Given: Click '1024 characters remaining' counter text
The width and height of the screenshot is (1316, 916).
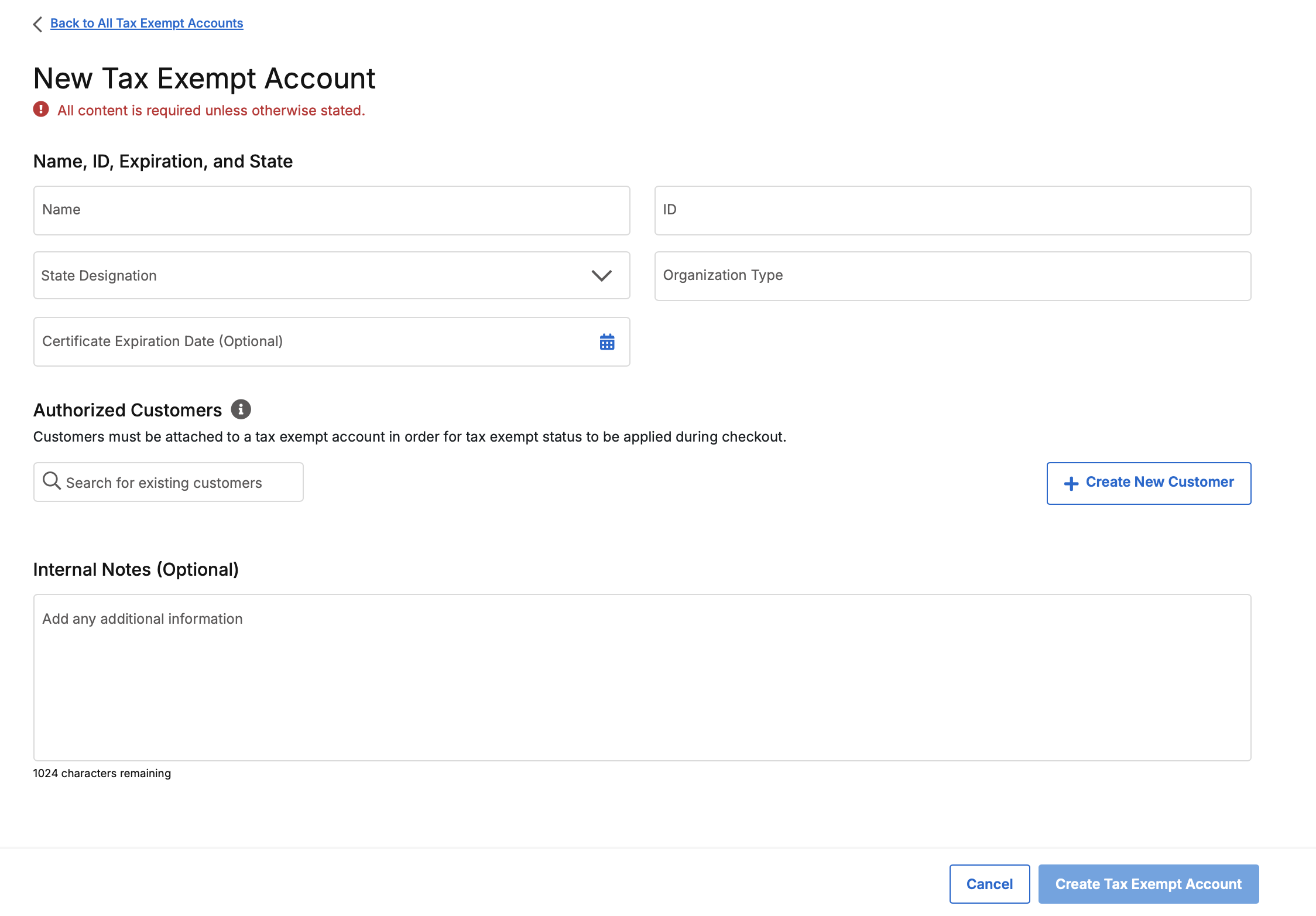Looking at the screenshot, I should click(x=102, y=773).
